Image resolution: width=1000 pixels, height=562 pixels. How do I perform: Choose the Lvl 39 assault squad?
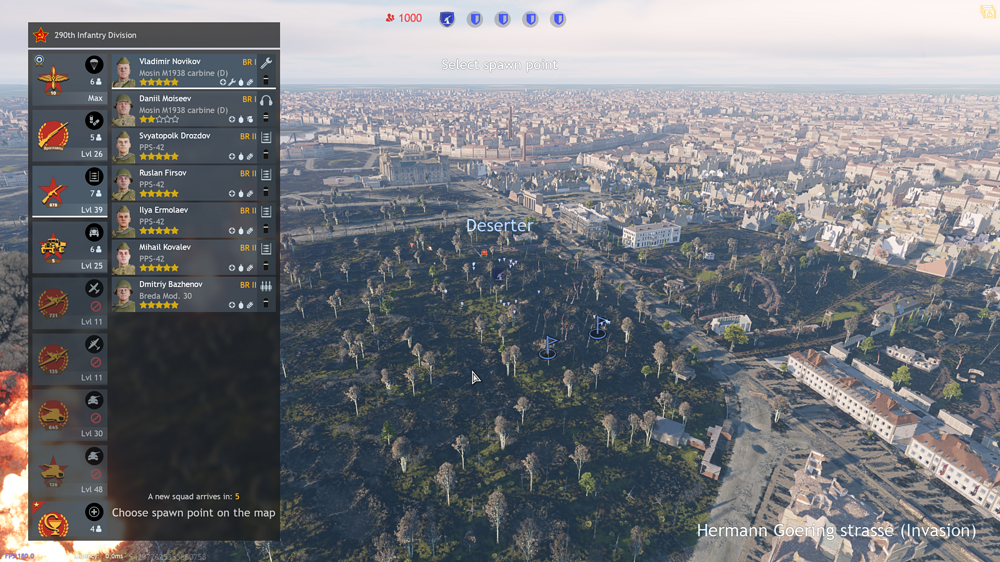[68, 191]
